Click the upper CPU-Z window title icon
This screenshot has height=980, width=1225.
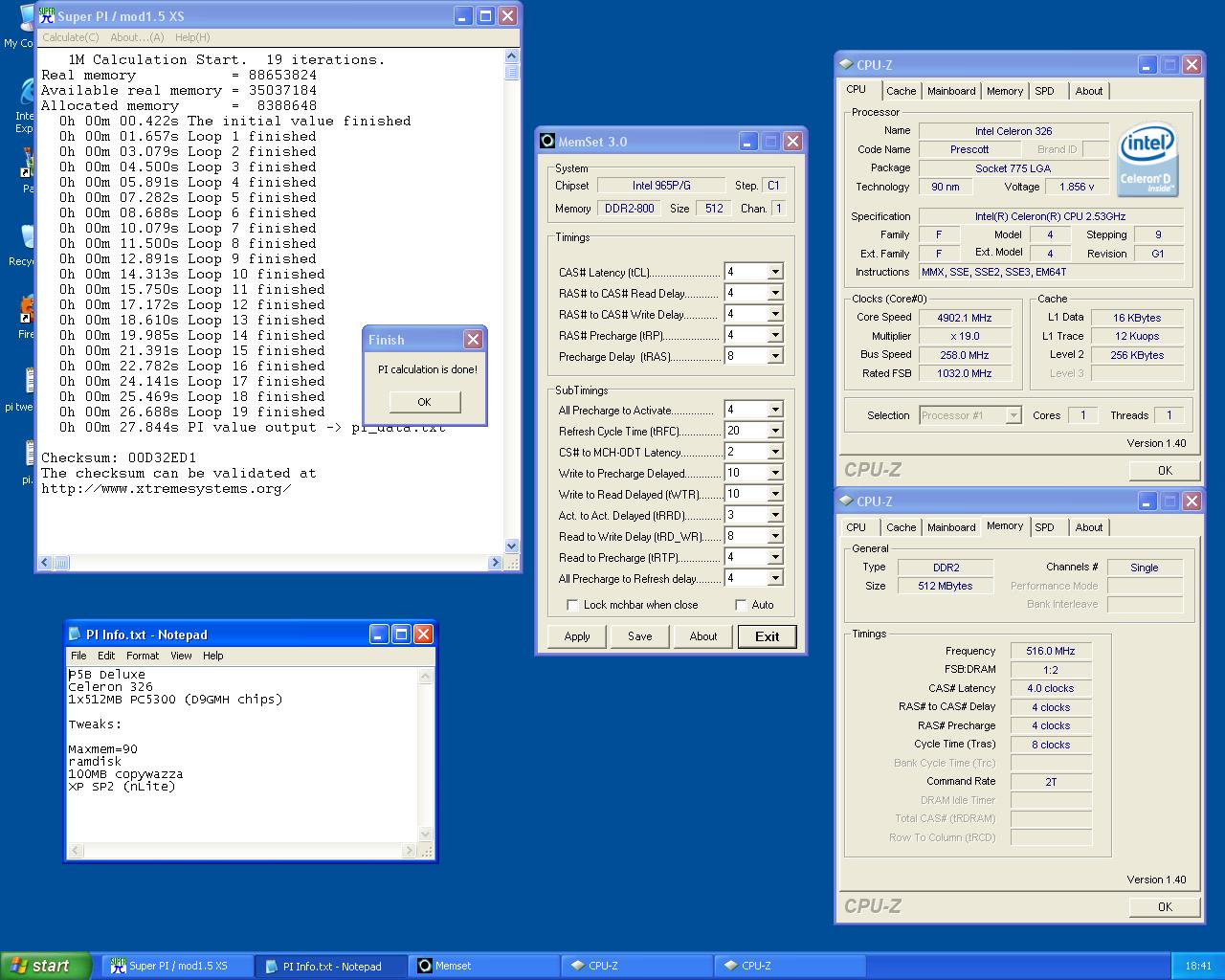[x=846, y=65]
